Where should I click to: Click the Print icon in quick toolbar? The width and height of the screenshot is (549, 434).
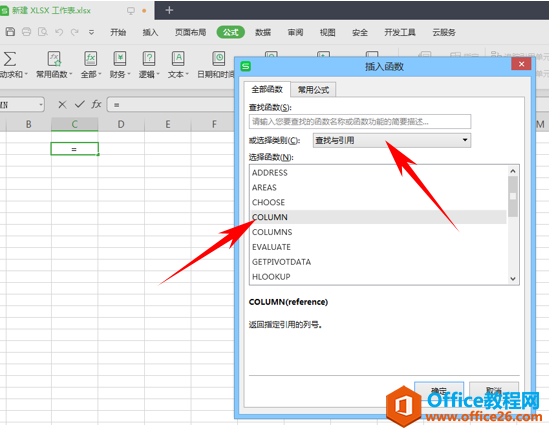coord(27,32)
